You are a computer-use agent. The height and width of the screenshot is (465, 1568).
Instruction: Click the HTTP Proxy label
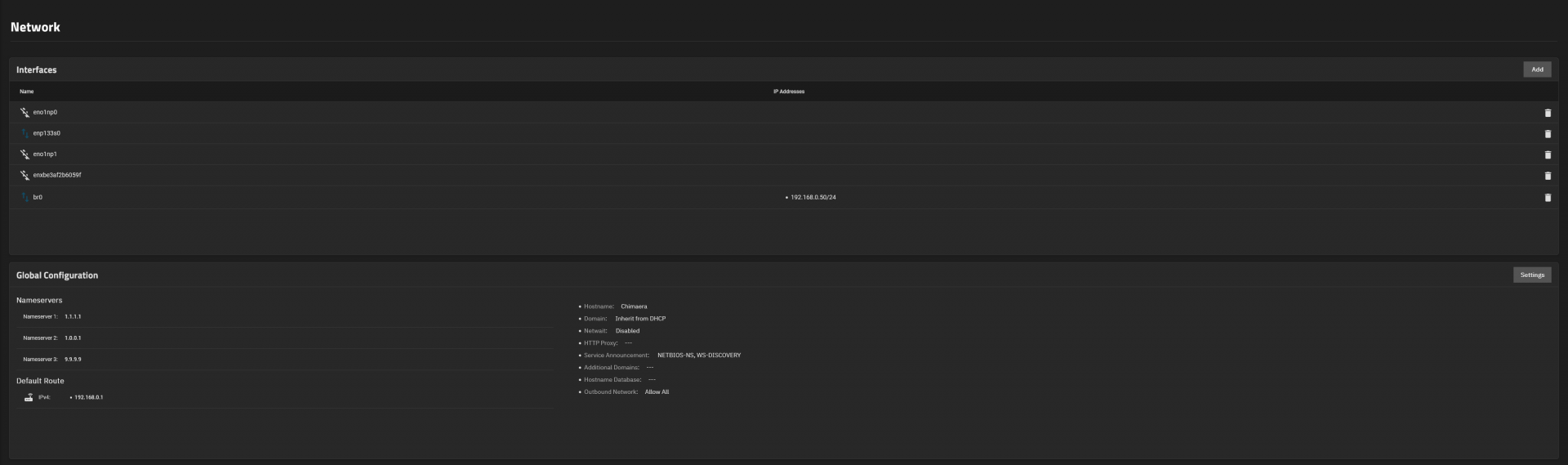click(600, 343)
